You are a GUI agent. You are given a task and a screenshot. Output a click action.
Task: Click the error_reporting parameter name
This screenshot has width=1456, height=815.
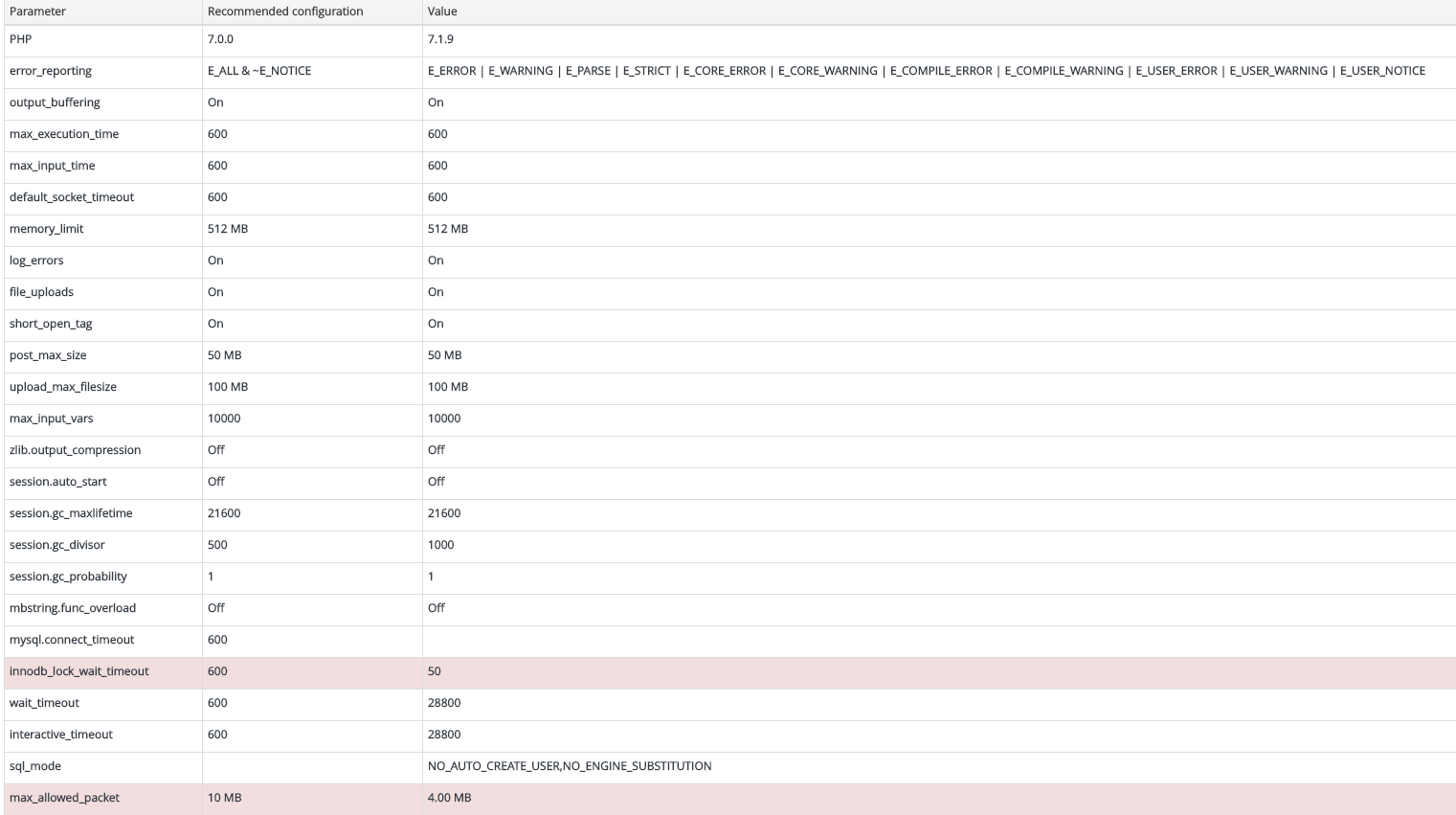click(51, 71)
